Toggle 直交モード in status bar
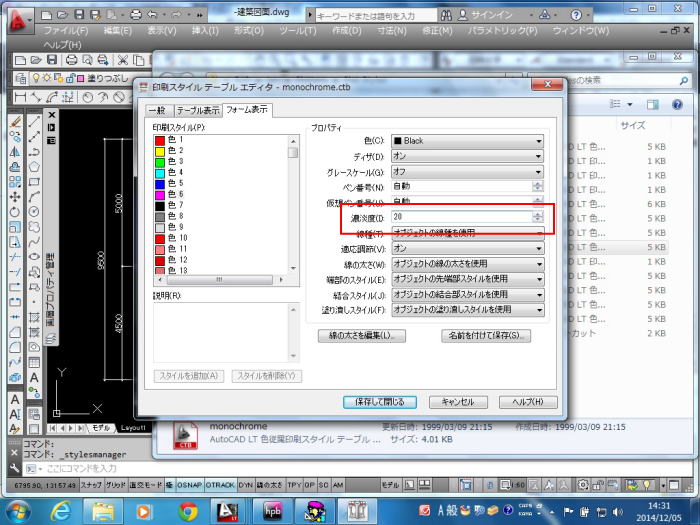Screen dimensions: 700x525 coord(146,485)
